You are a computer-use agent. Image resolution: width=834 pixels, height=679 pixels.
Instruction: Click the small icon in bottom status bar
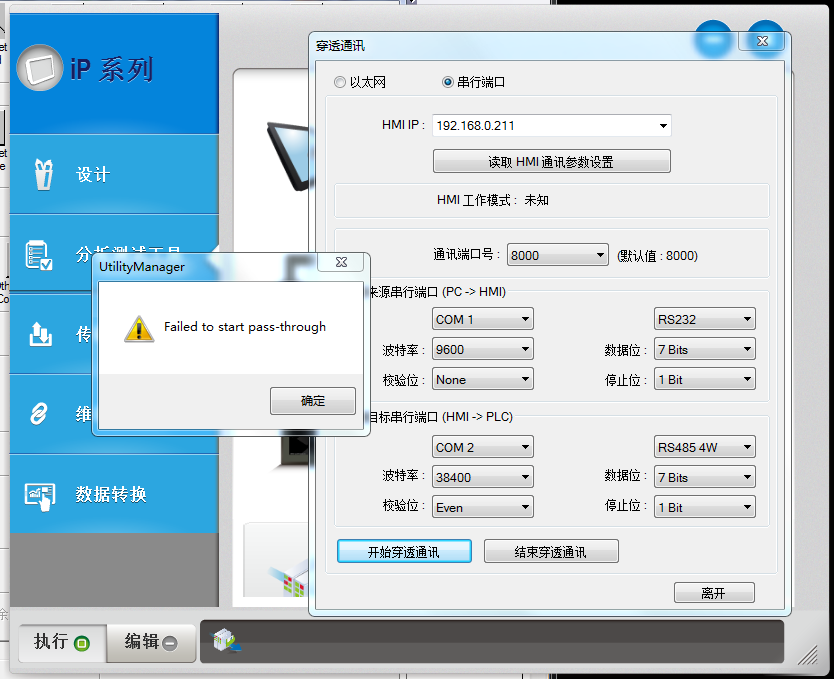coord(228,641)
